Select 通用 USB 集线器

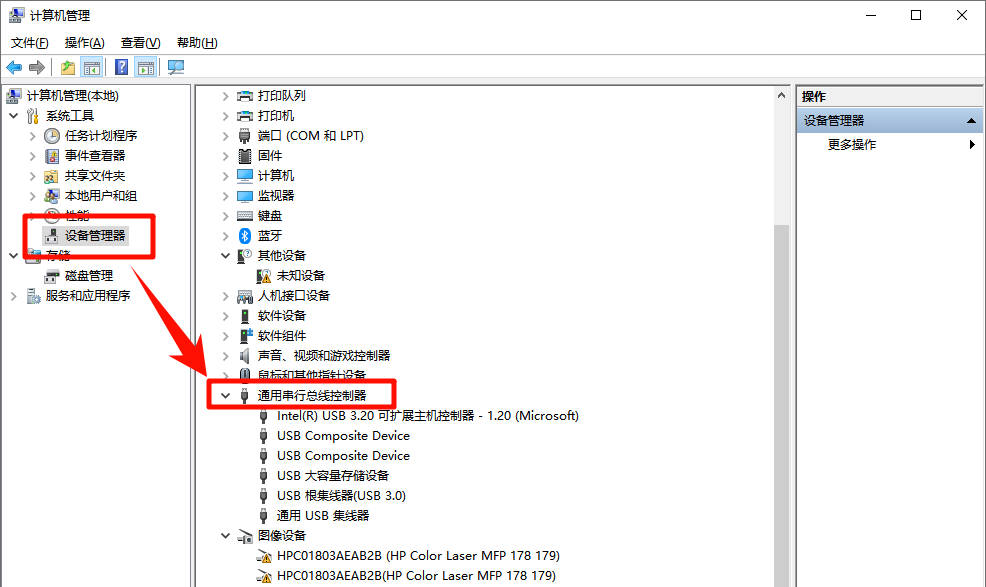(x=323, y=516)
